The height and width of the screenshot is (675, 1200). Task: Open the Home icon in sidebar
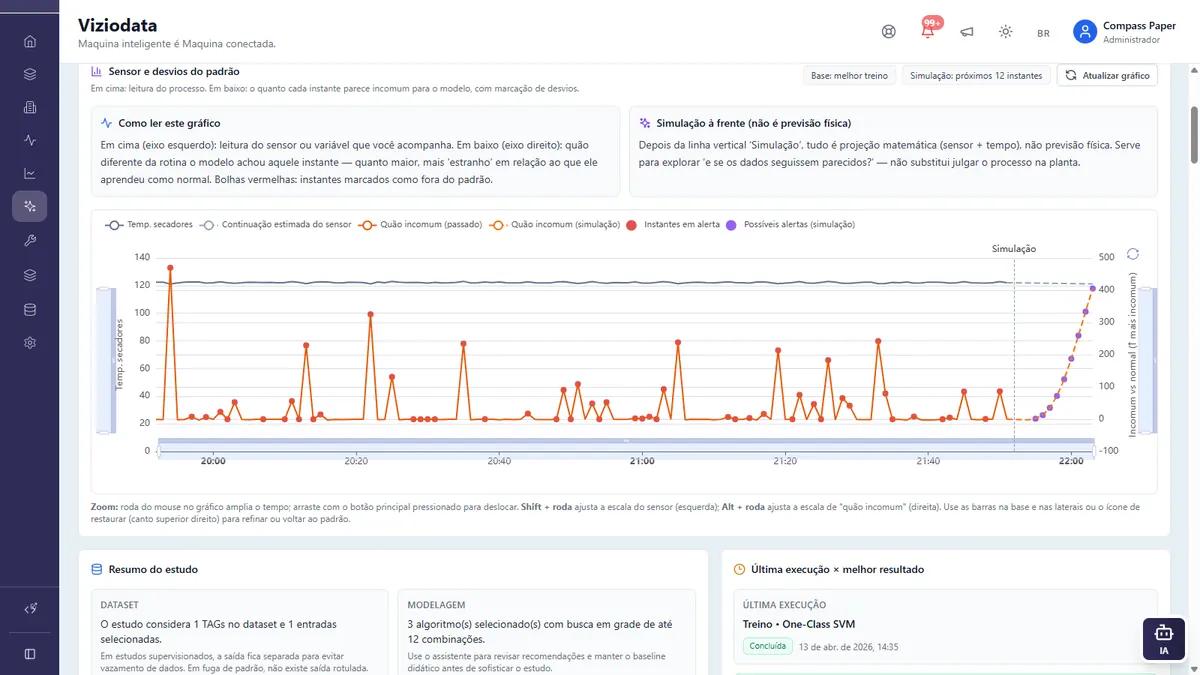coord(30,41)
